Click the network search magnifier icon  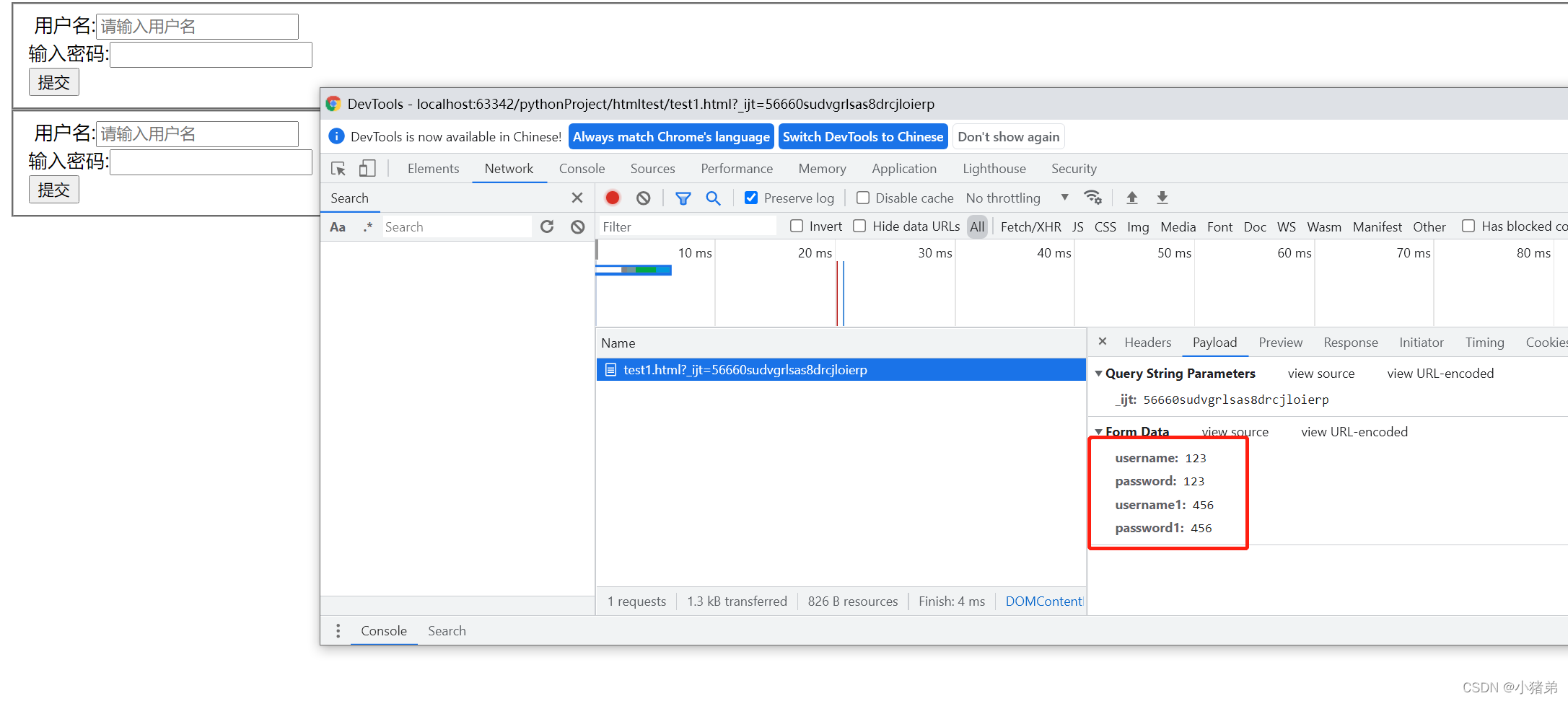pyautogui.click(x=713, y=198)
